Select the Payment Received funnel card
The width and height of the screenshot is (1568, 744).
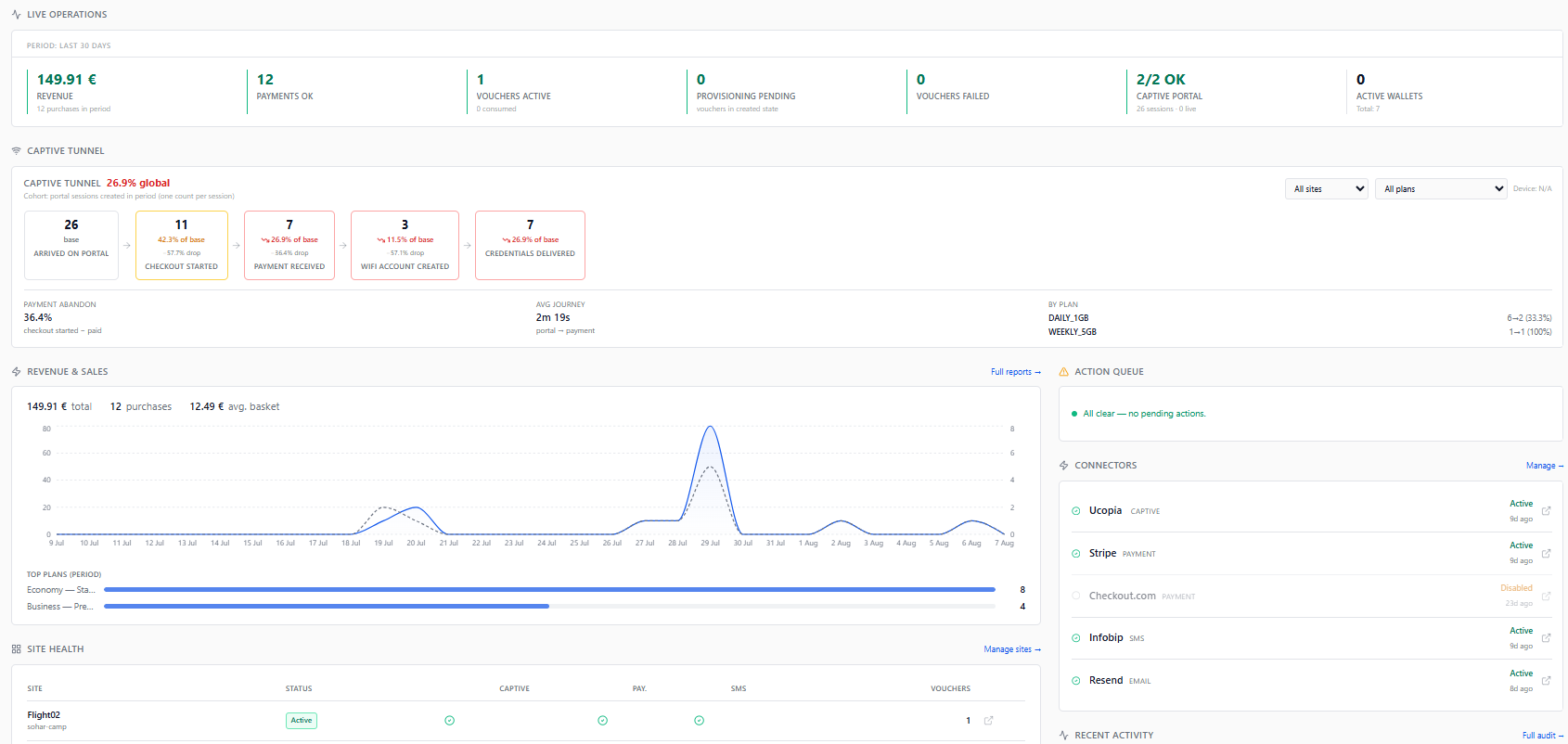pyautogui.click(x=289, y=246)
